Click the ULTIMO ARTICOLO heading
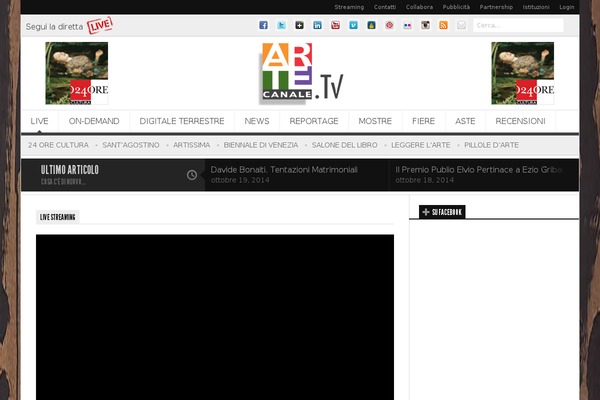Screen dimensions: 600x400 [x=70, y=170]
